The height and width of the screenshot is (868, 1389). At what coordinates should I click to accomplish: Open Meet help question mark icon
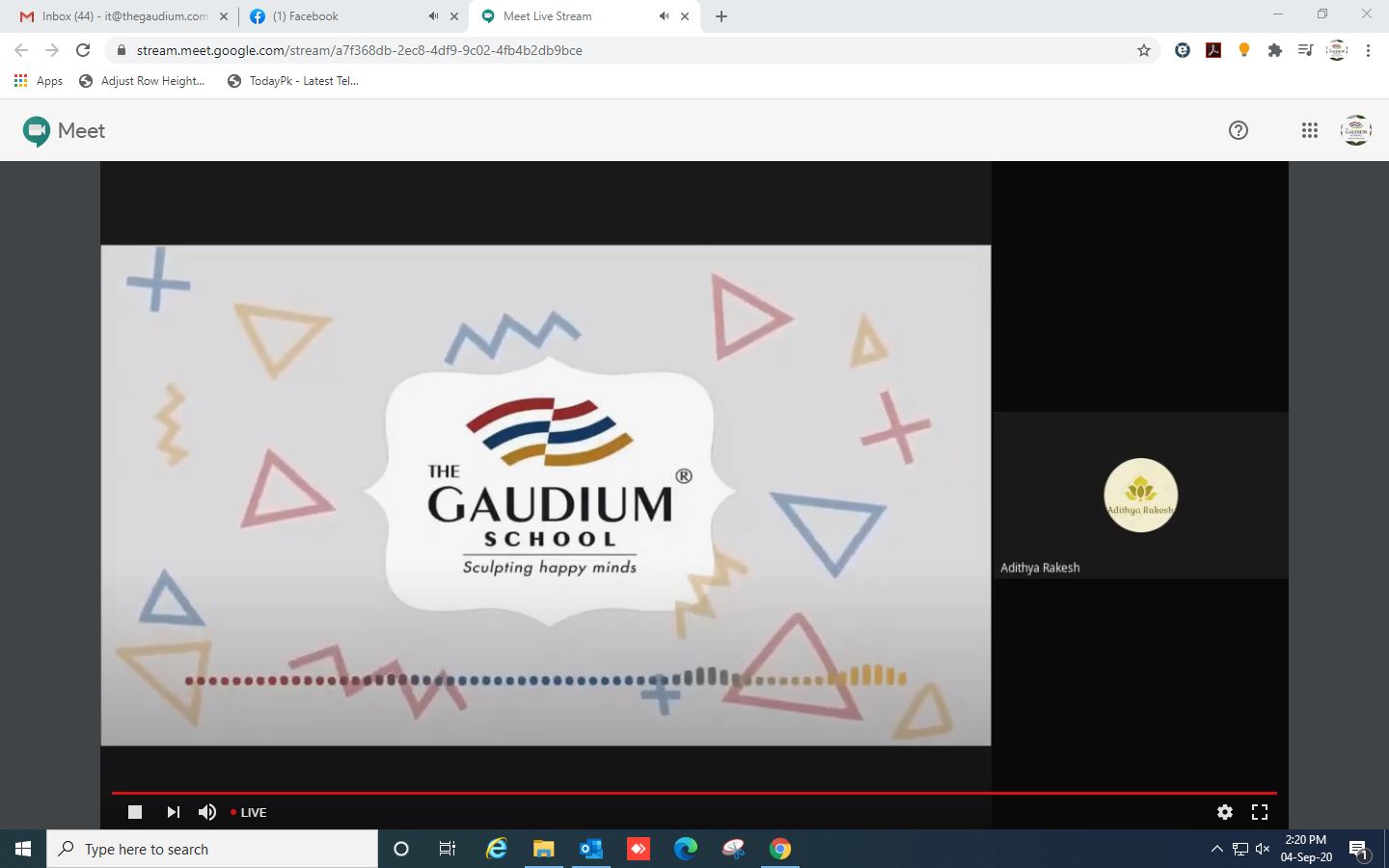[x=1239, y=130]
